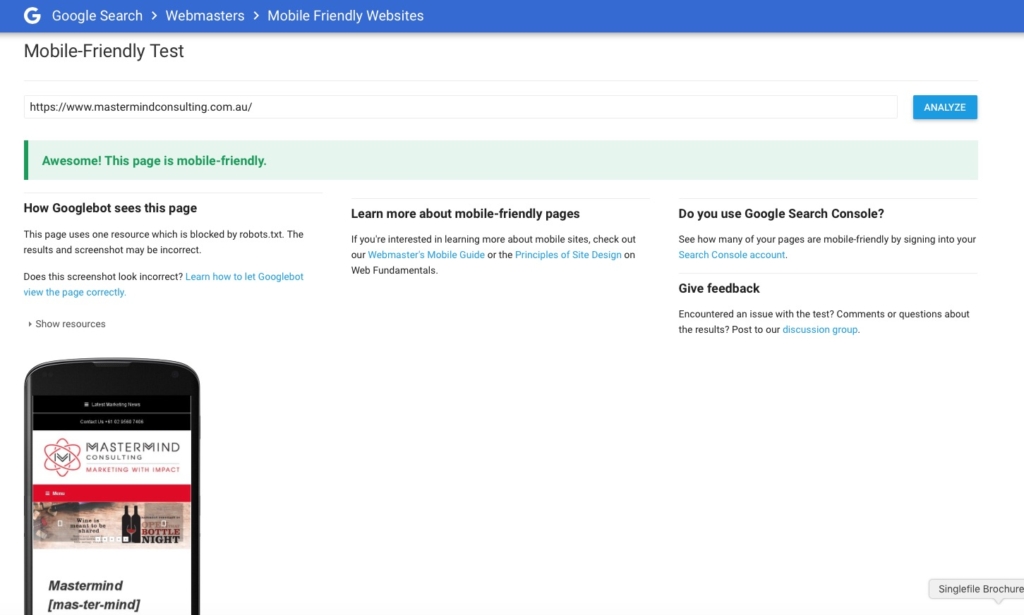The width and height of the screenshot is (1024, 615).
Task: Tap the hamburger Menu icon in phone preview
Action: coord(48,493)
